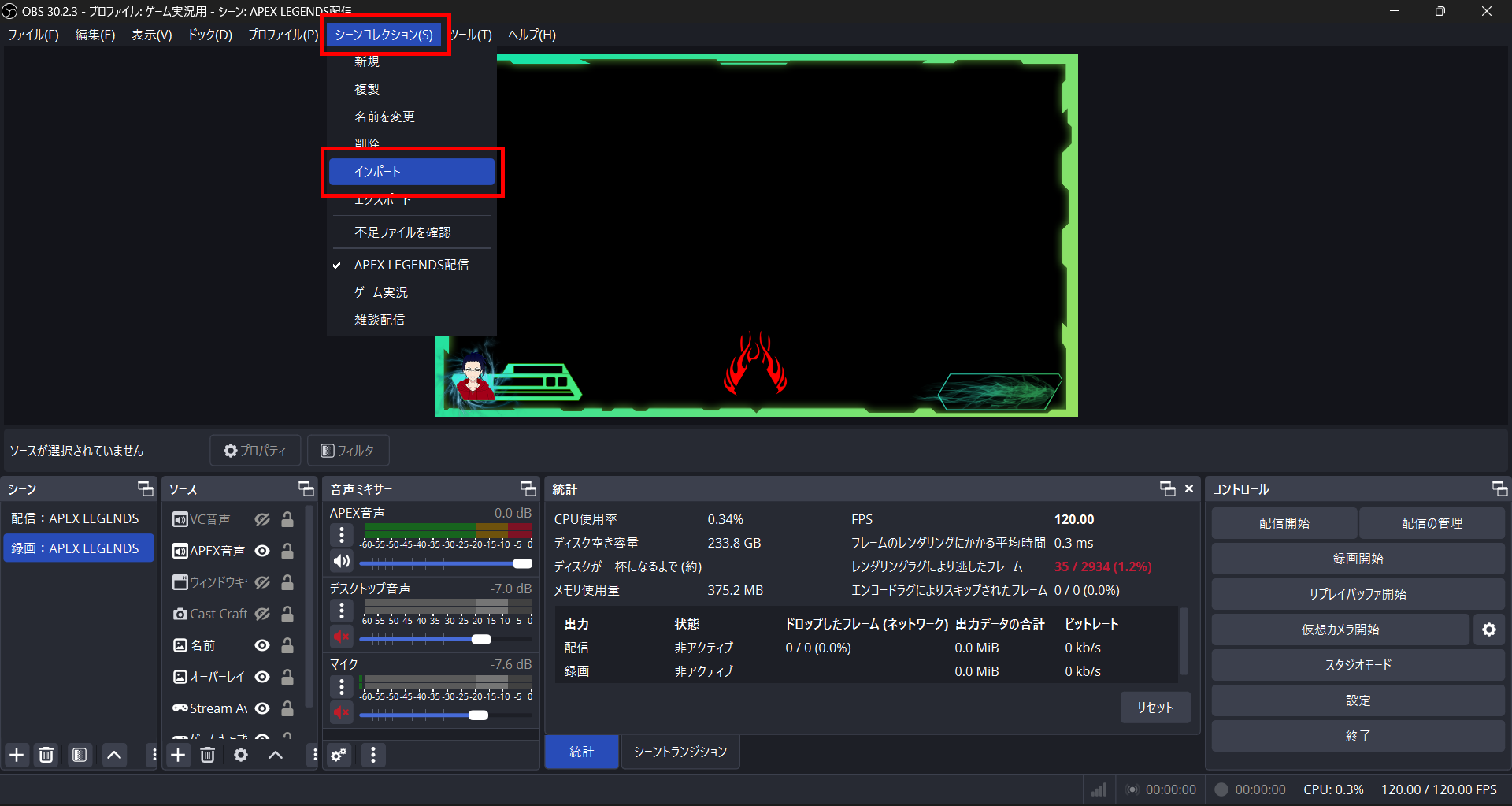Open advanced audio properties gears icon

point(339,755)
